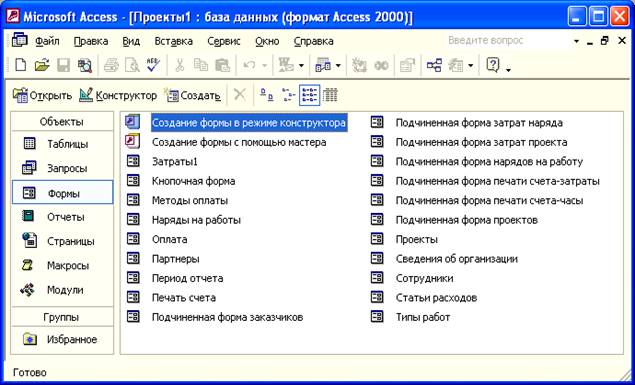635x385 pixels.
Task: Select the Типы работ form
Action: tap(423, 317)
